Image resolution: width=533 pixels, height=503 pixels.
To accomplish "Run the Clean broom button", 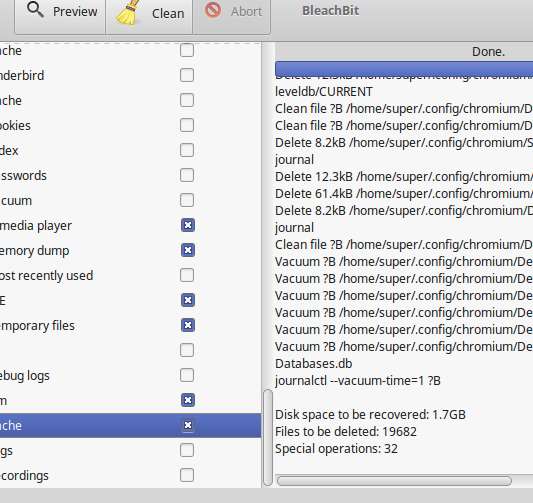I will [x=149, y=14].
